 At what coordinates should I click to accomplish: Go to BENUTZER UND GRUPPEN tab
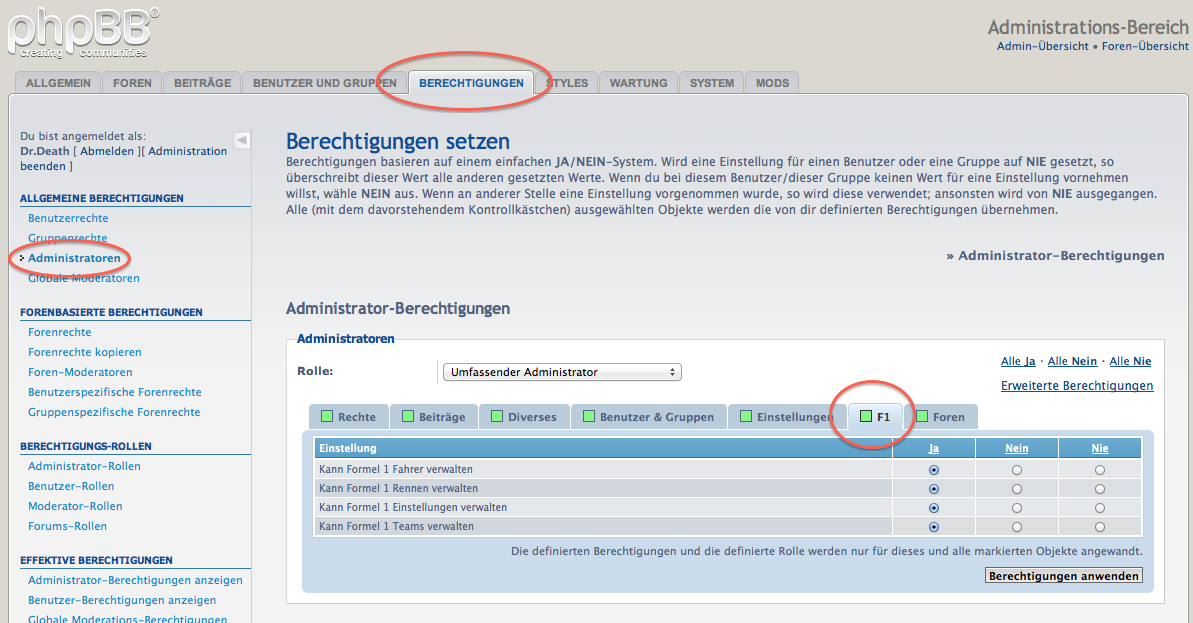tap(325, 83)
